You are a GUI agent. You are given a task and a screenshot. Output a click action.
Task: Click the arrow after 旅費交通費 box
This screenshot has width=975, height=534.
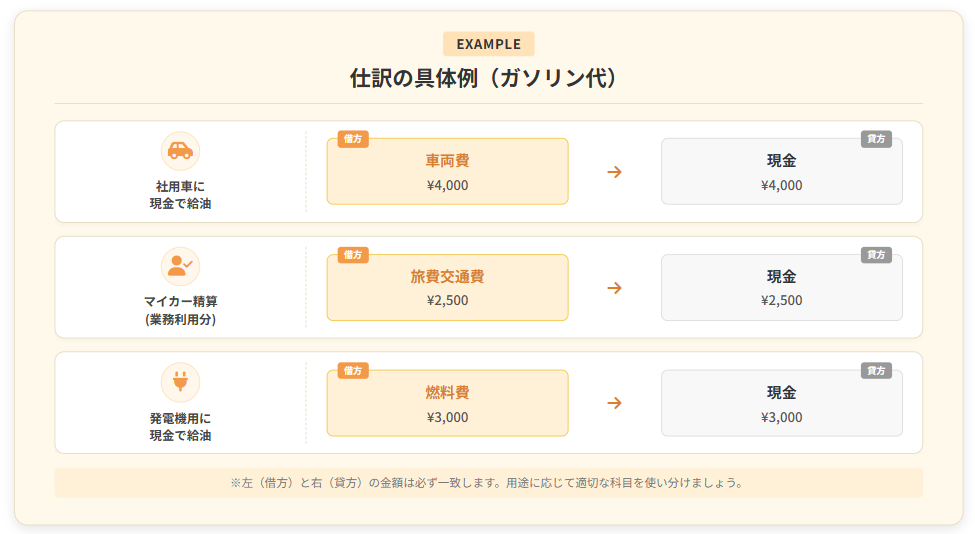coord(614,288)
